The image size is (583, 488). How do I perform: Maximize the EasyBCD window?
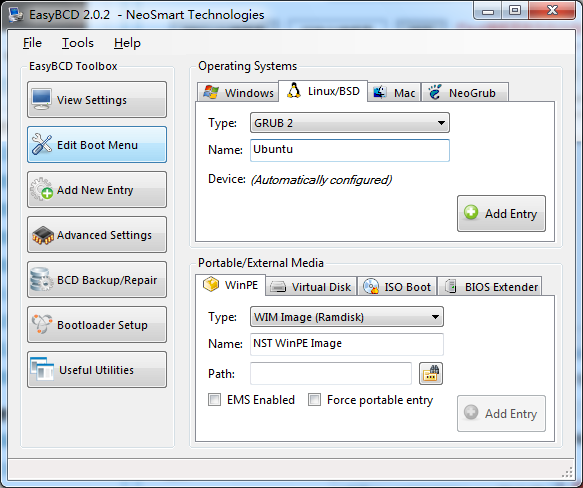515,11
